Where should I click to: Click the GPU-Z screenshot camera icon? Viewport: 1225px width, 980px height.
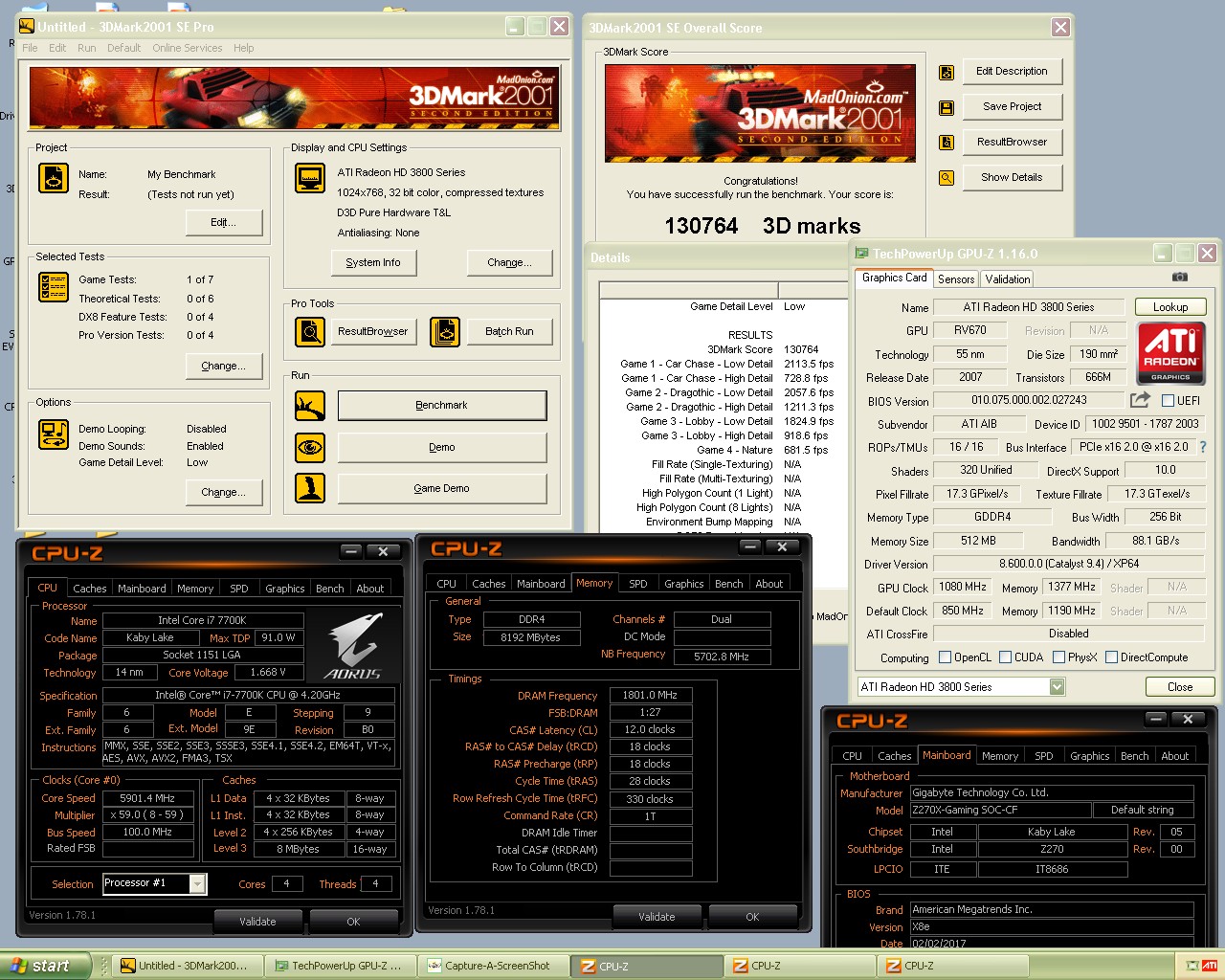click(x=1180, y=278)
